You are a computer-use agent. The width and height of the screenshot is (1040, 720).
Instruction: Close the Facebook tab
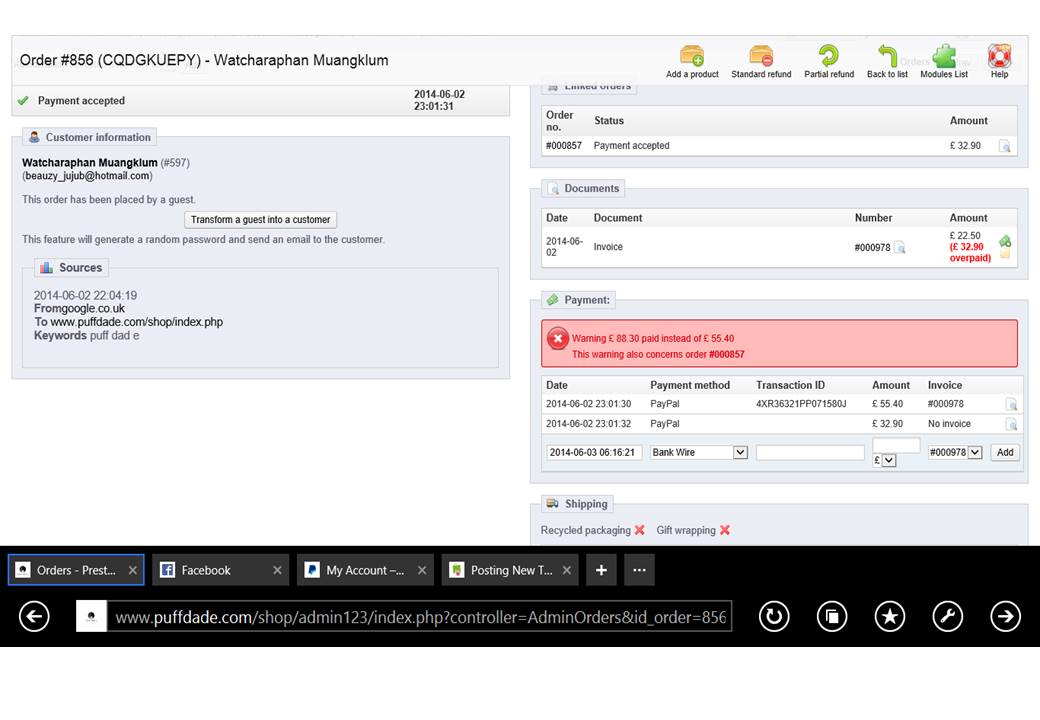pos(277,570)
